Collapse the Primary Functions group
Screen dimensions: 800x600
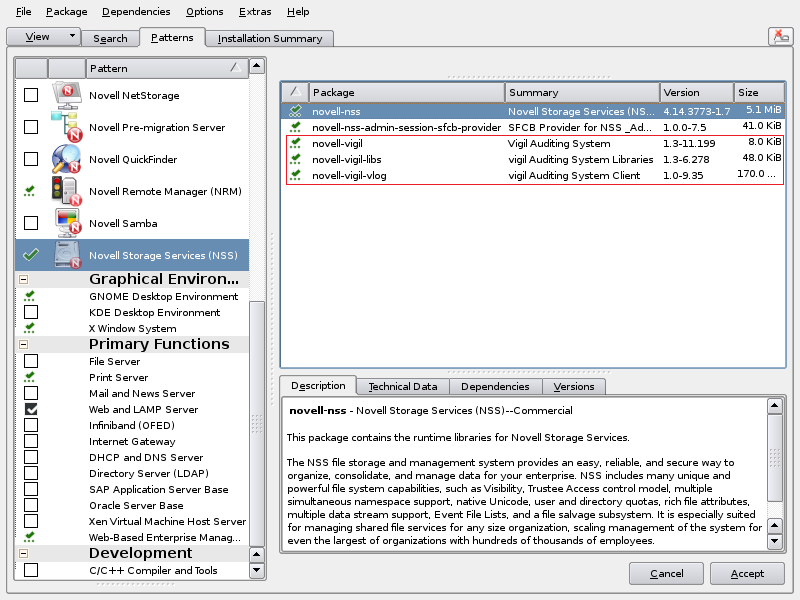pos(23,344)
